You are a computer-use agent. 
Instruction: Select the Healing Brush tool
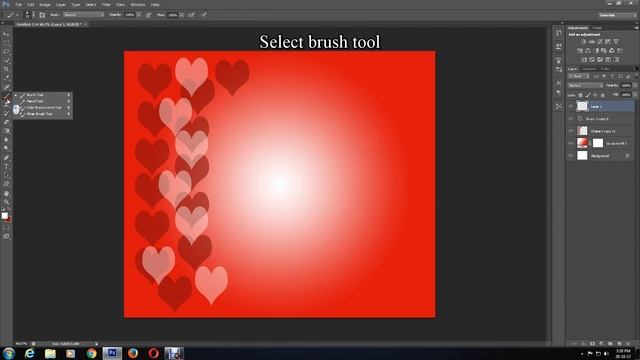click(x=6, y=87)
